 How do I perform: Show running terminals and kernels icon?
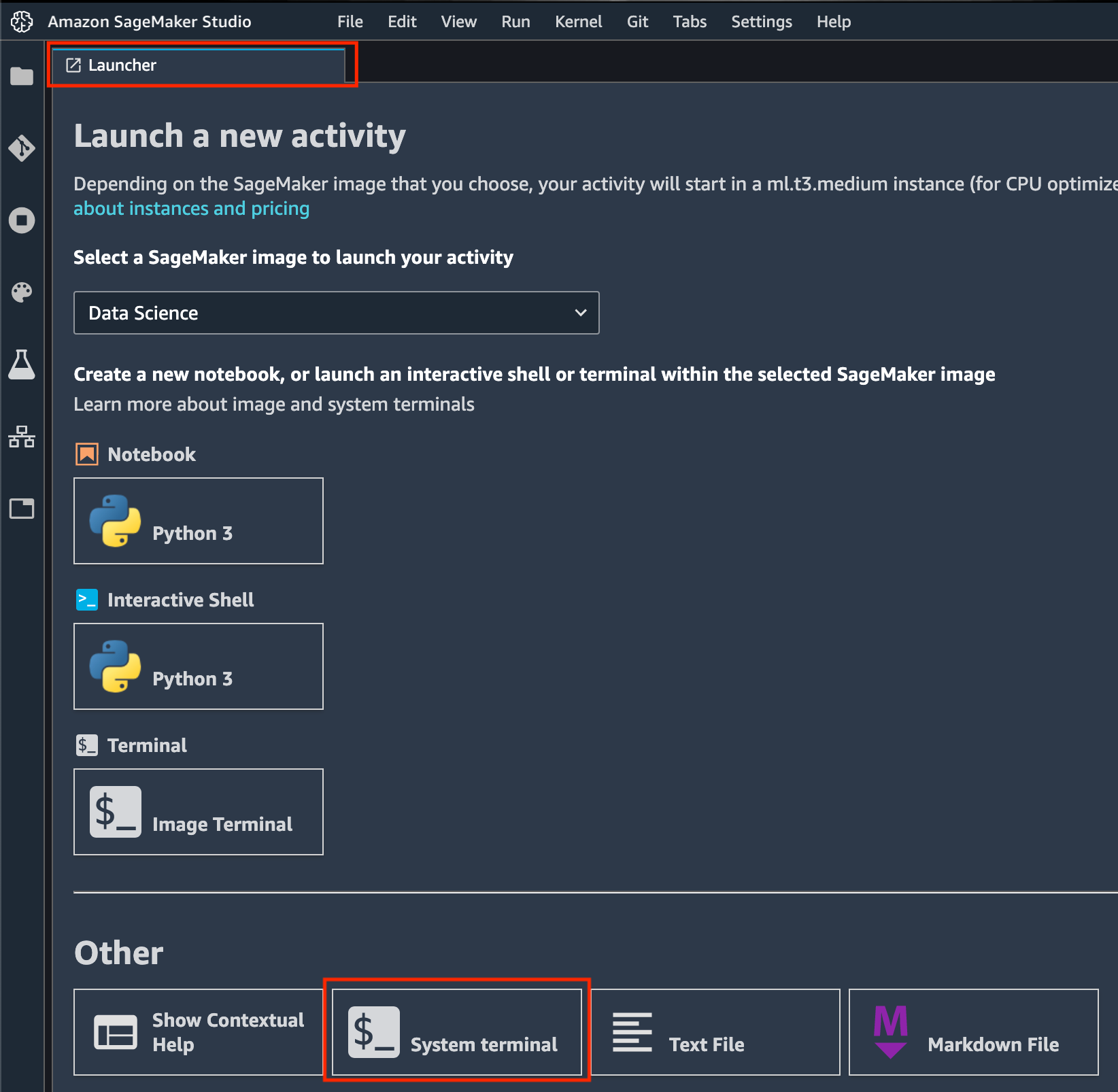click(x=22, y=220)
